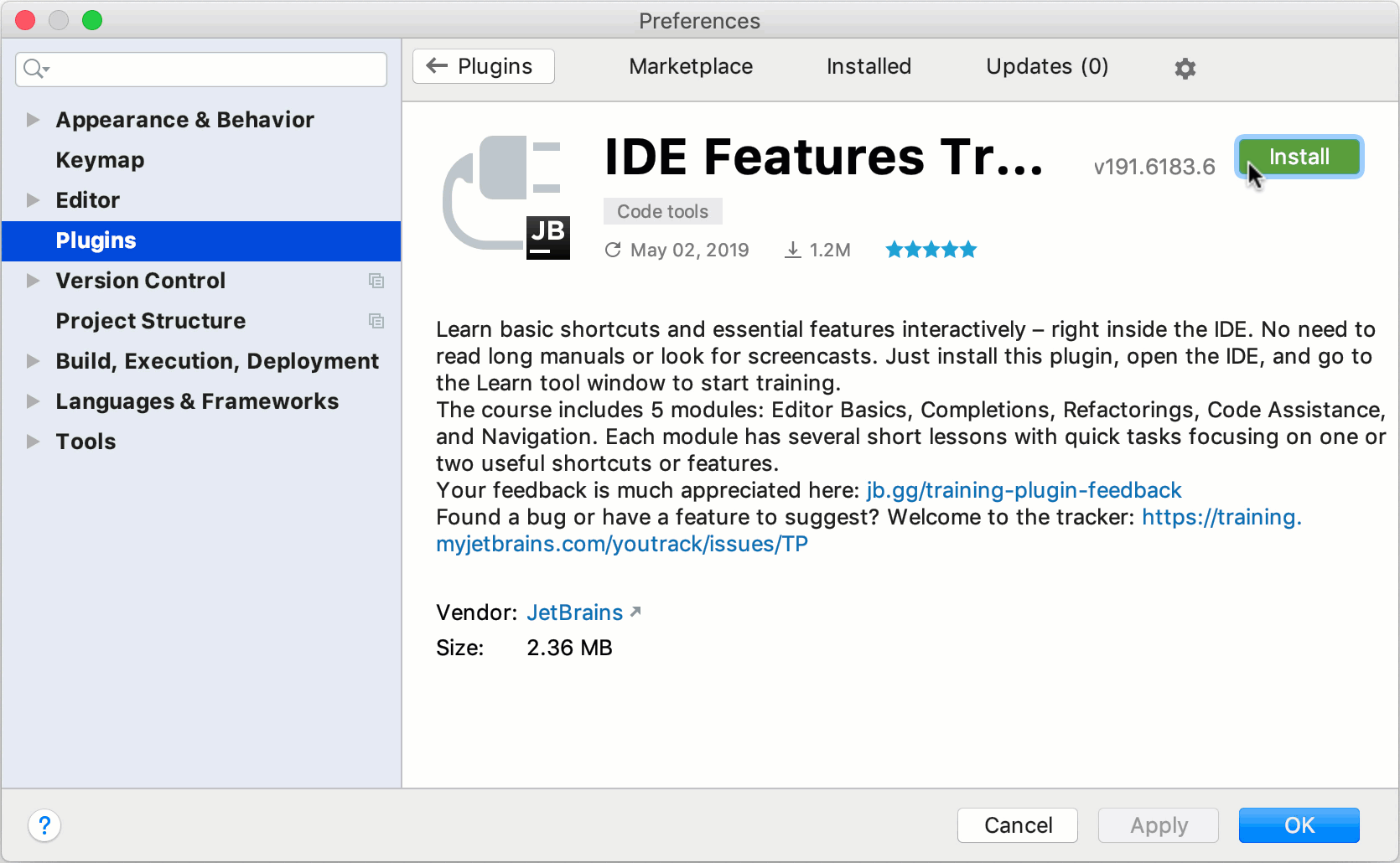Click the Cancel button
Screen dimensions: 1400x863
1018,825
